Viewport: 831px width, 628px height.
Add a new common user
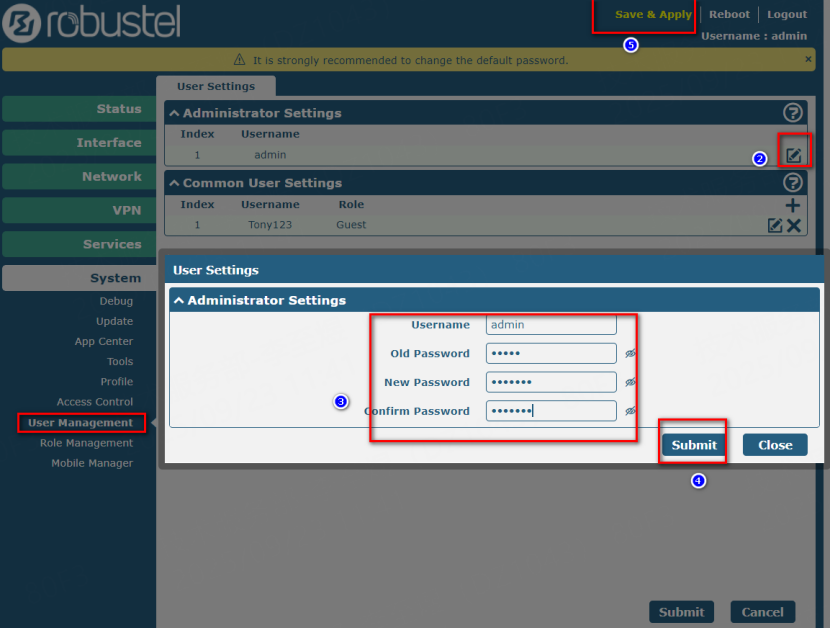click(x=792, y=206)
